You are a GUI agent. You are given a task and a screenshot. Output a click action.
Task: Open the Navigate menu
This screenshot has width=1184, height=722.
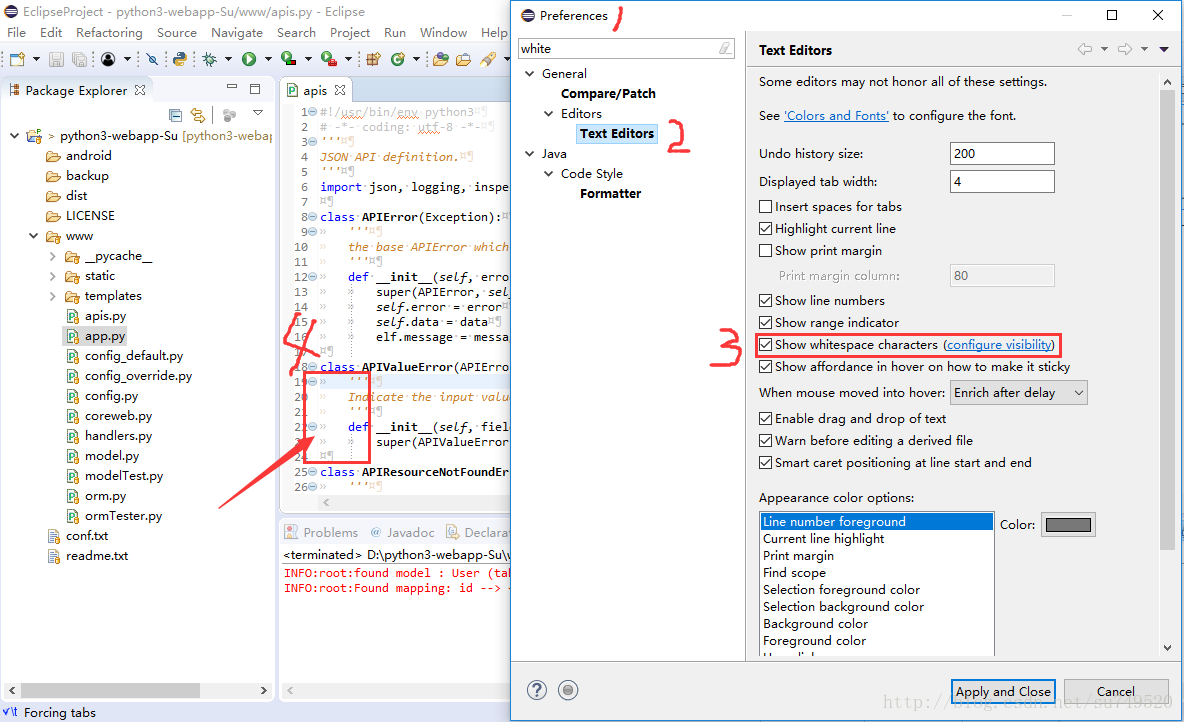237,32
